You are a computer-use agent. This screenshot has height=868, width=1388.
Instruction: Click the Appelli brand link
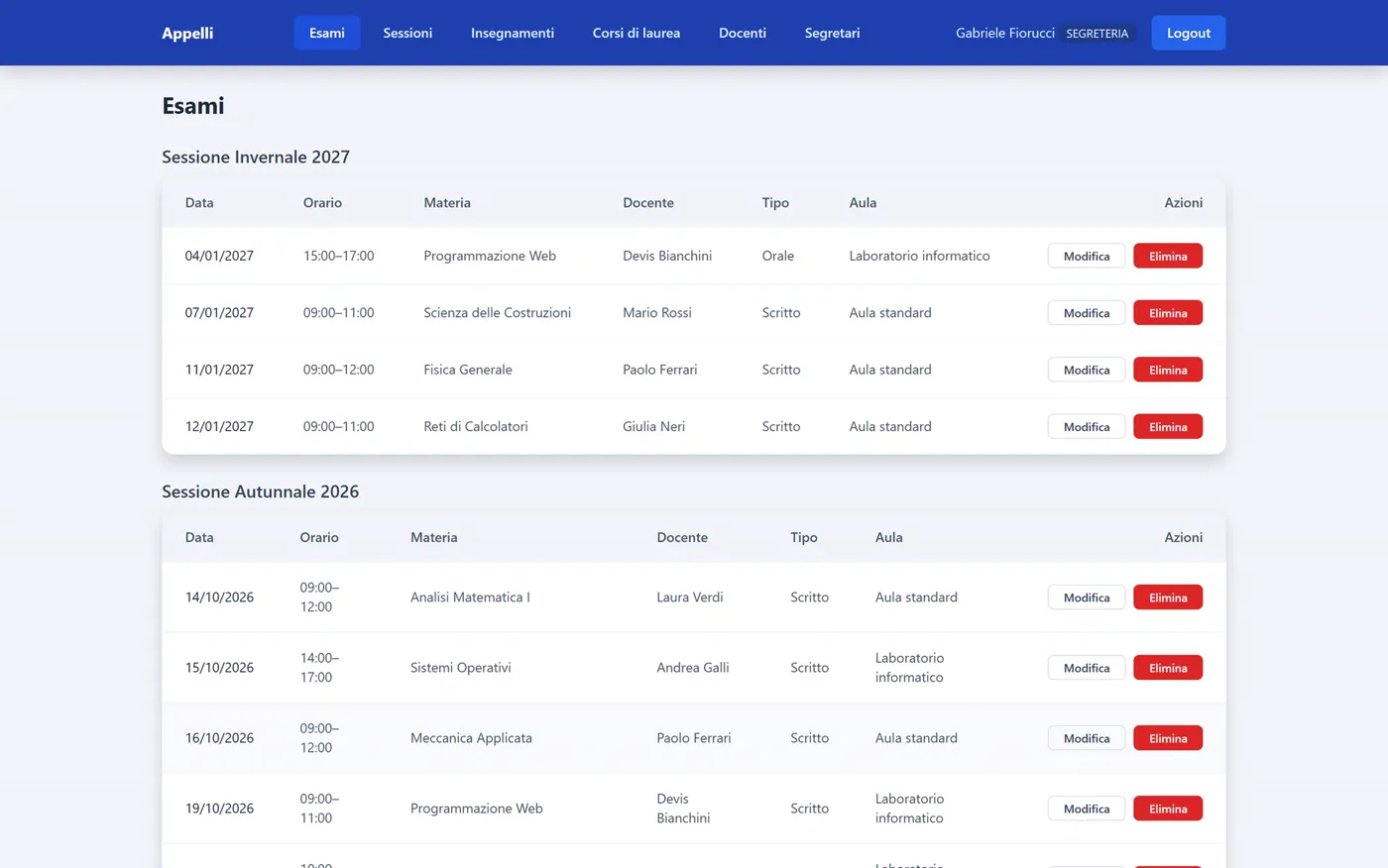(187, 33)
